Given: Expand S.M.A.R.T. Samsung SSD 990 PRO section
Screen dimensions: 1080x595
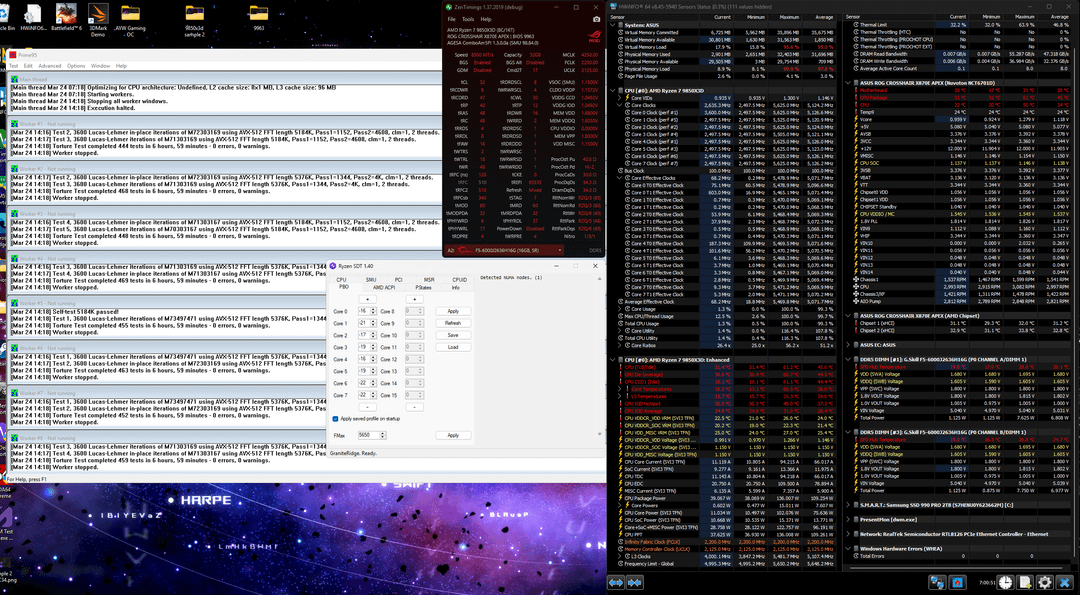Looking at the screenshot, I should [x=848, y=505].
